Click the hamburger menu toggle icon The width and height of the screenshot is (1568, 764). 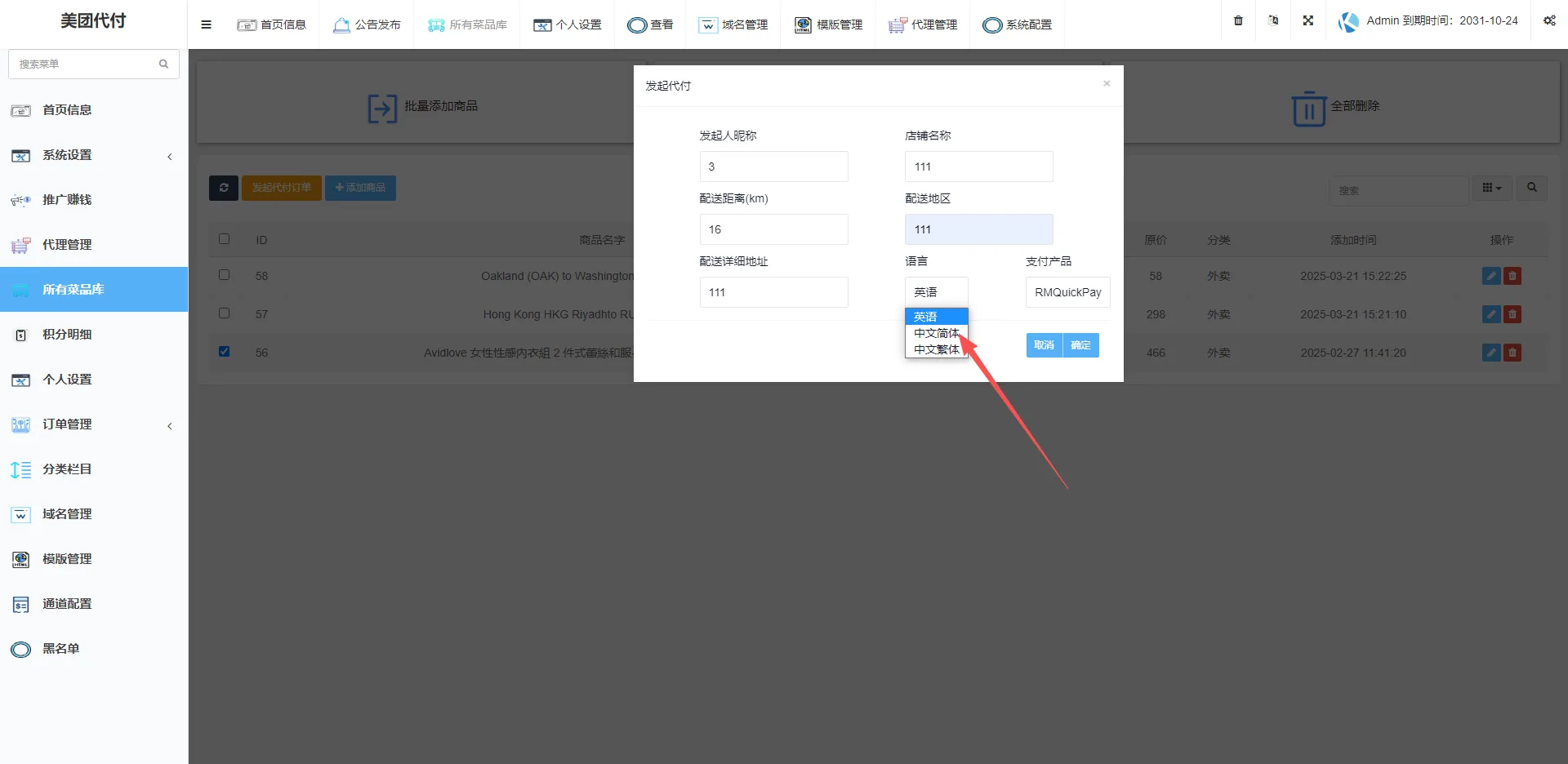click(x=206, y=24)
